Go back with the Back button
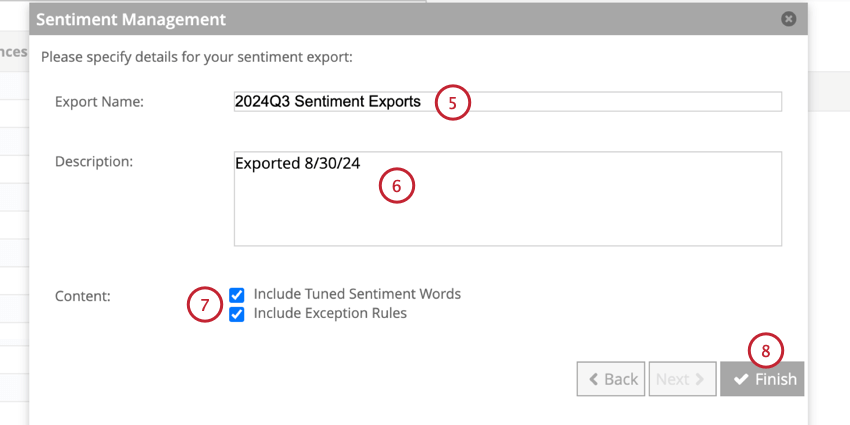Screen dimensions: 850x425 [x=612, y=379]
